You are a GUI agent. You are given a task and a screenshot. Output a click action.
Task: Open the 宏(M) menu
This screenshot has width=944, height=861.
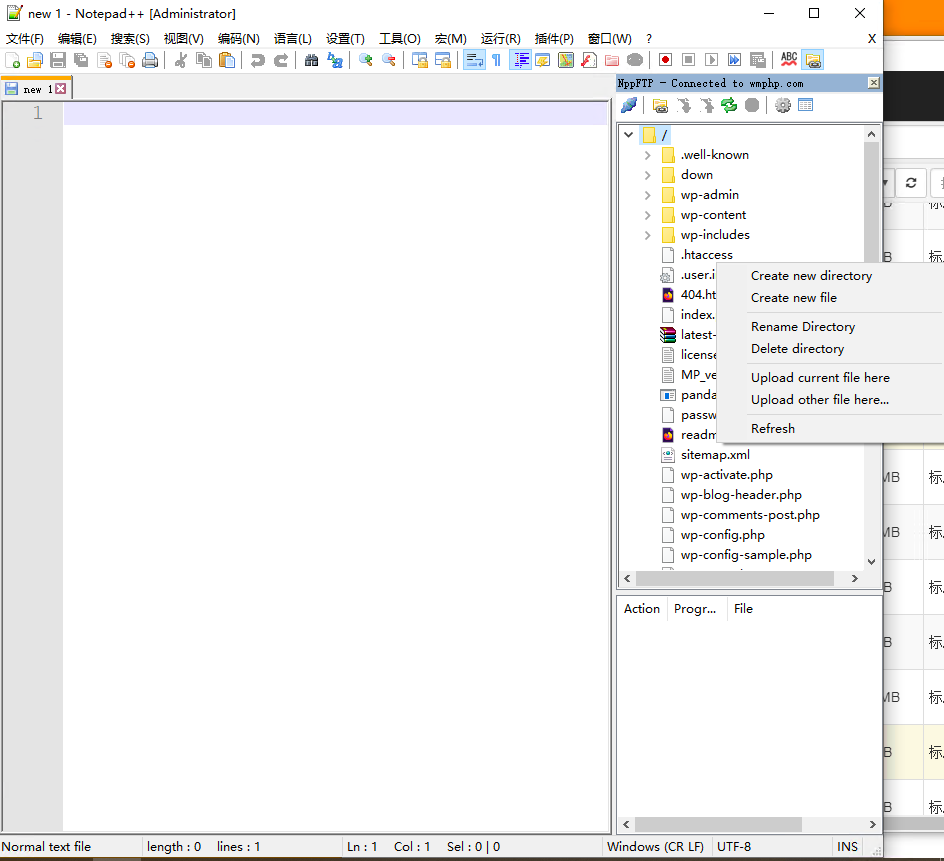(450, 39)
